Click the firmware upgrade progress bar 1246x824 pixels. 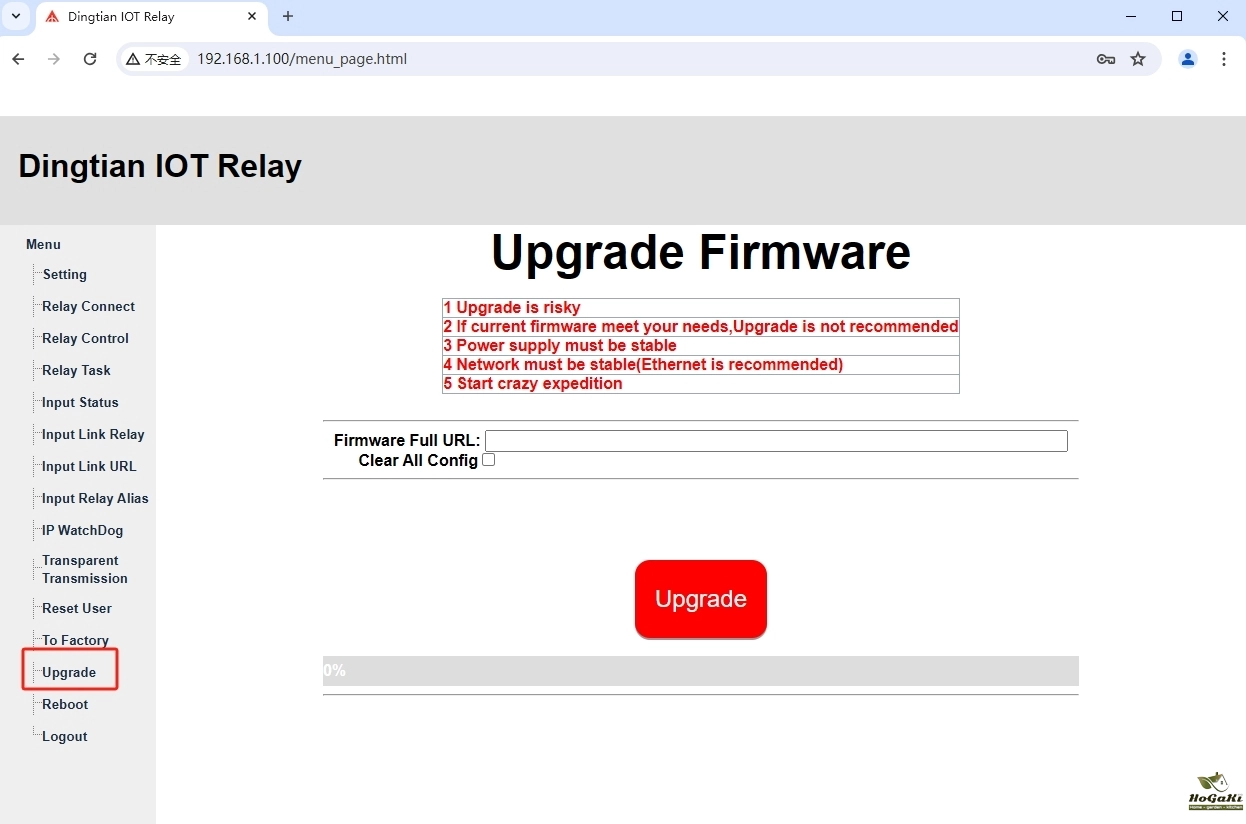click(700, 670)
